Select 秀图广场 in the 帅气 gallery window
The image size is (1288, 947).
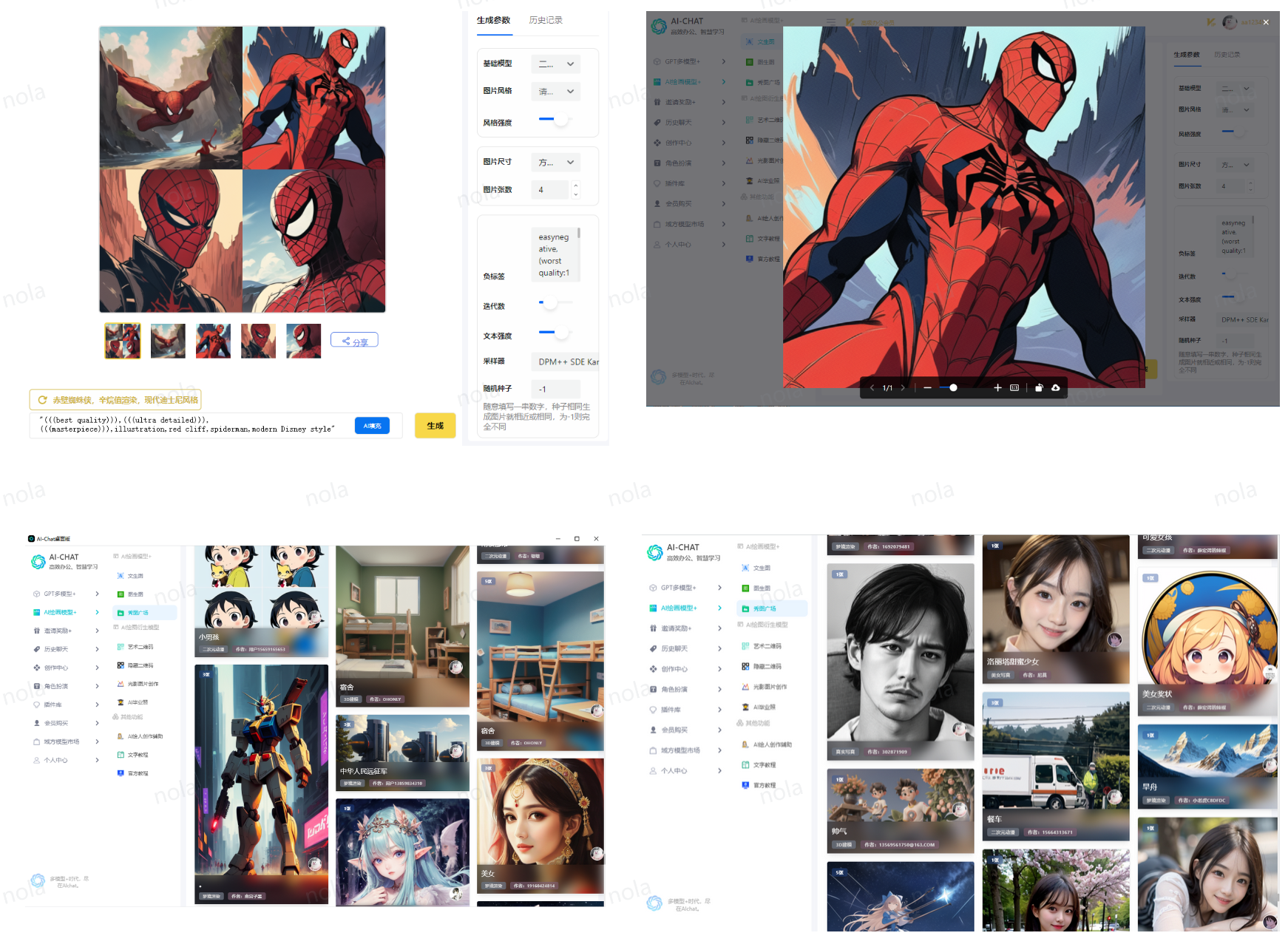772,608
